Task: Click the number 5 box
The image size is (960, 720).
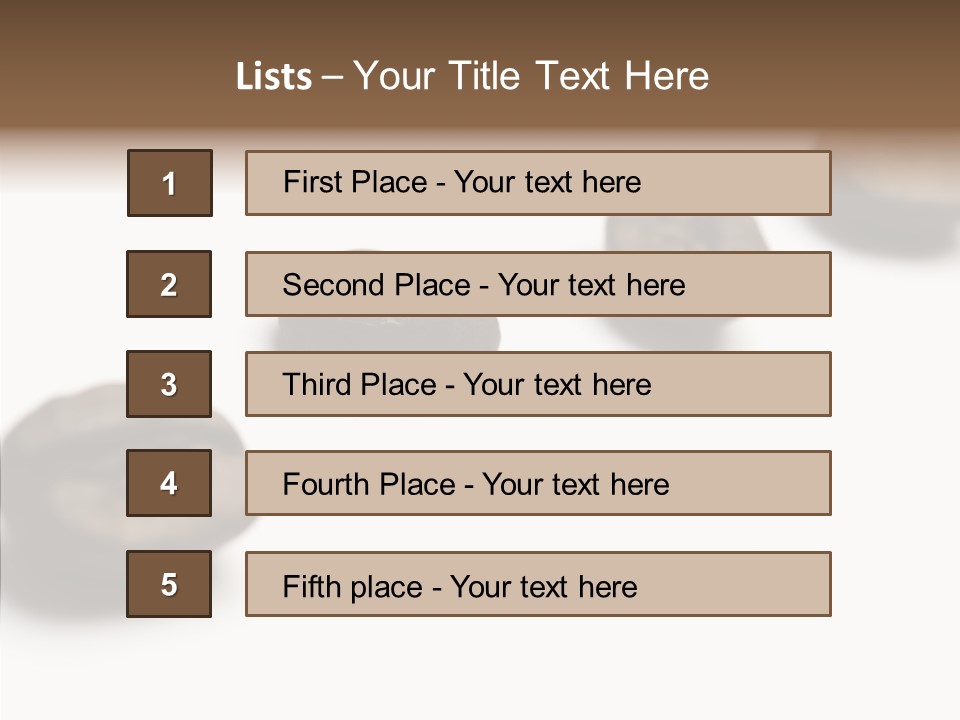Action: (x=169, y=584)
